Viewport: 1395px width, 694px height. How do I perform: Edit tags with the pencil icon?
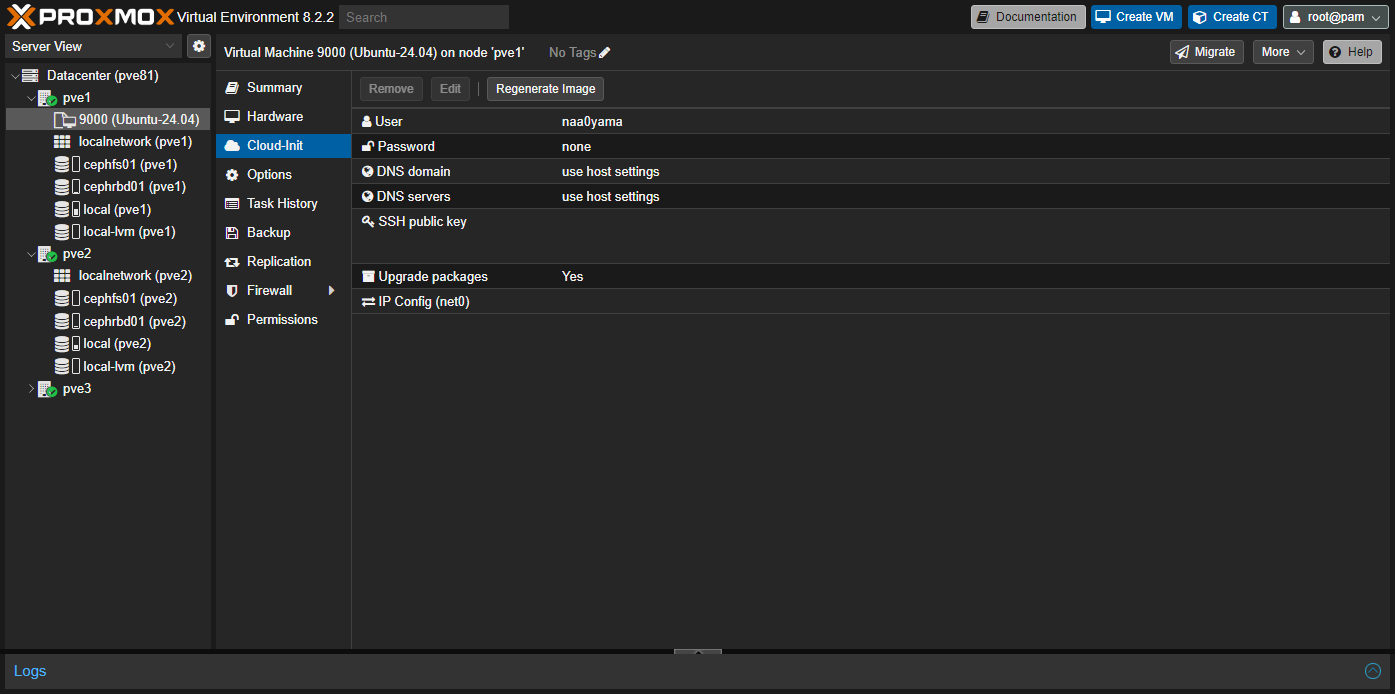(x=605, y=52)
